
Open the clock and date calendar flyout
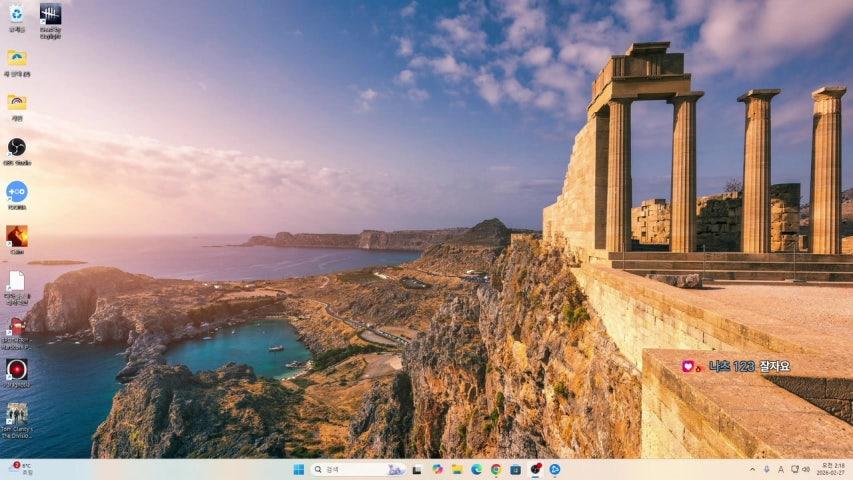830,469
